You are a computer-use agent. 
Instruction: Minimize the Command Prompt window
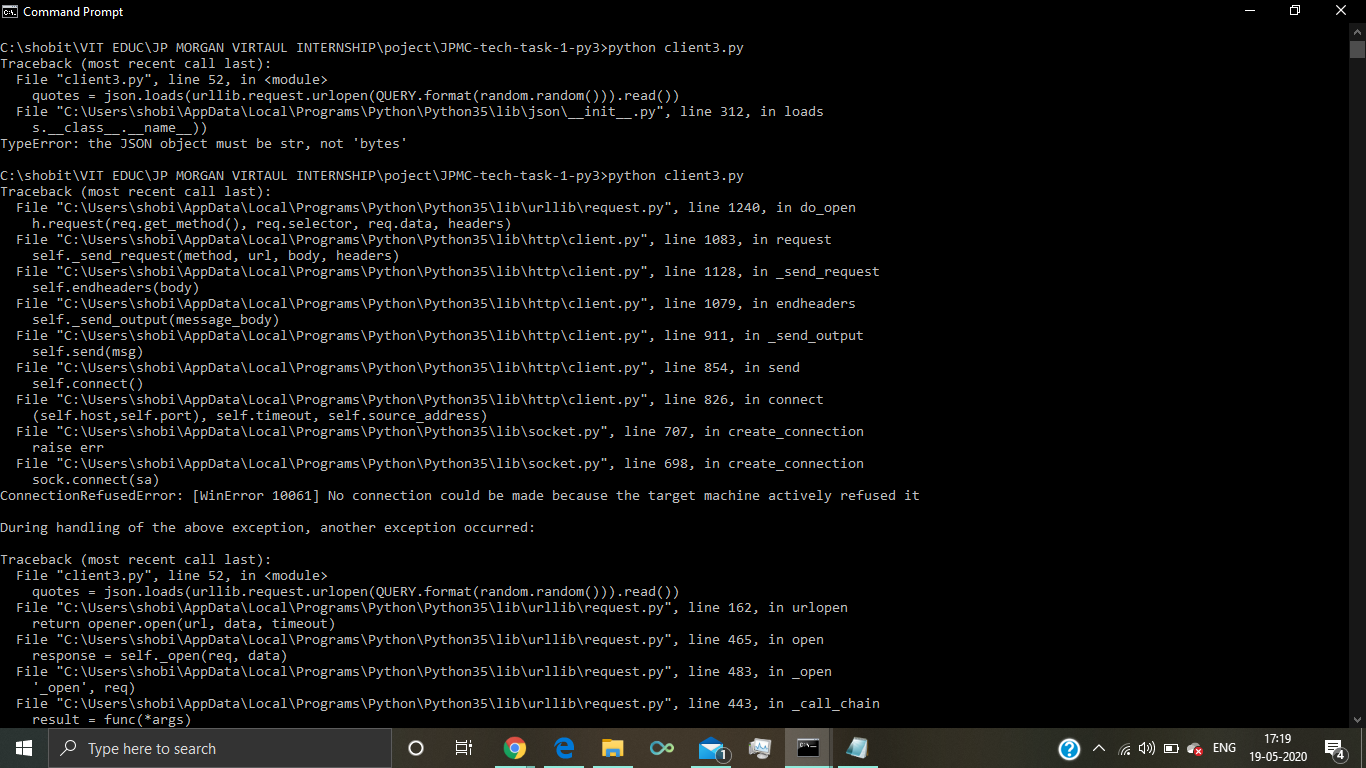(1250, 11)
